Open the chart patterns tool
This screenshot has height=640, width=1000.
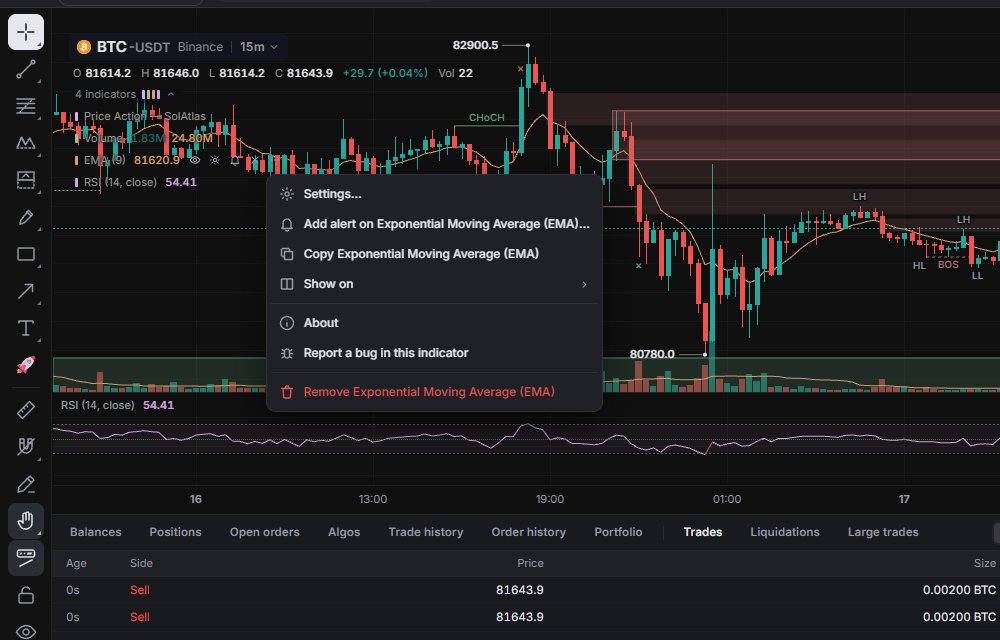[26, 143]
